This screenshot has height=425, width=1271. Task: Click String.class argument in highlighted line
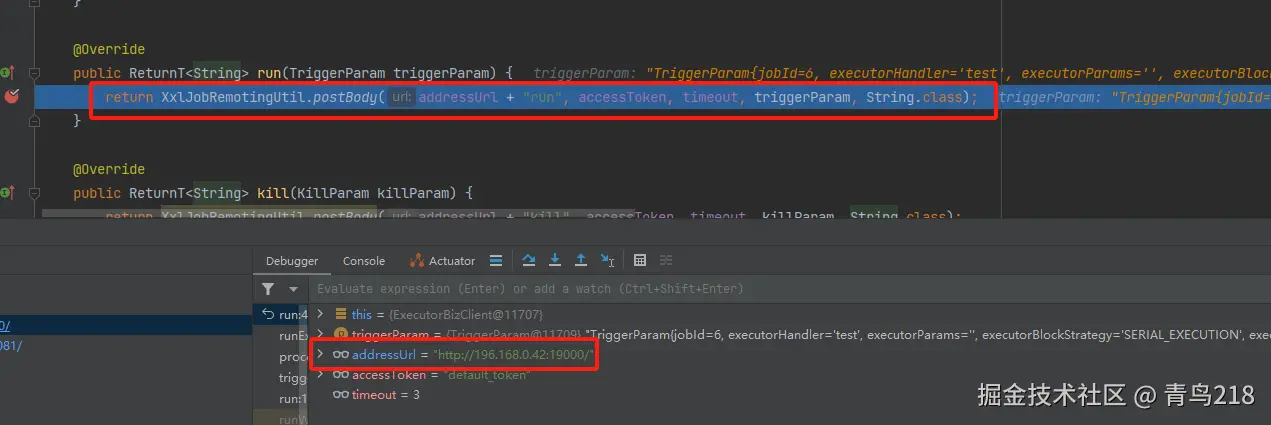tap(913, 97)
